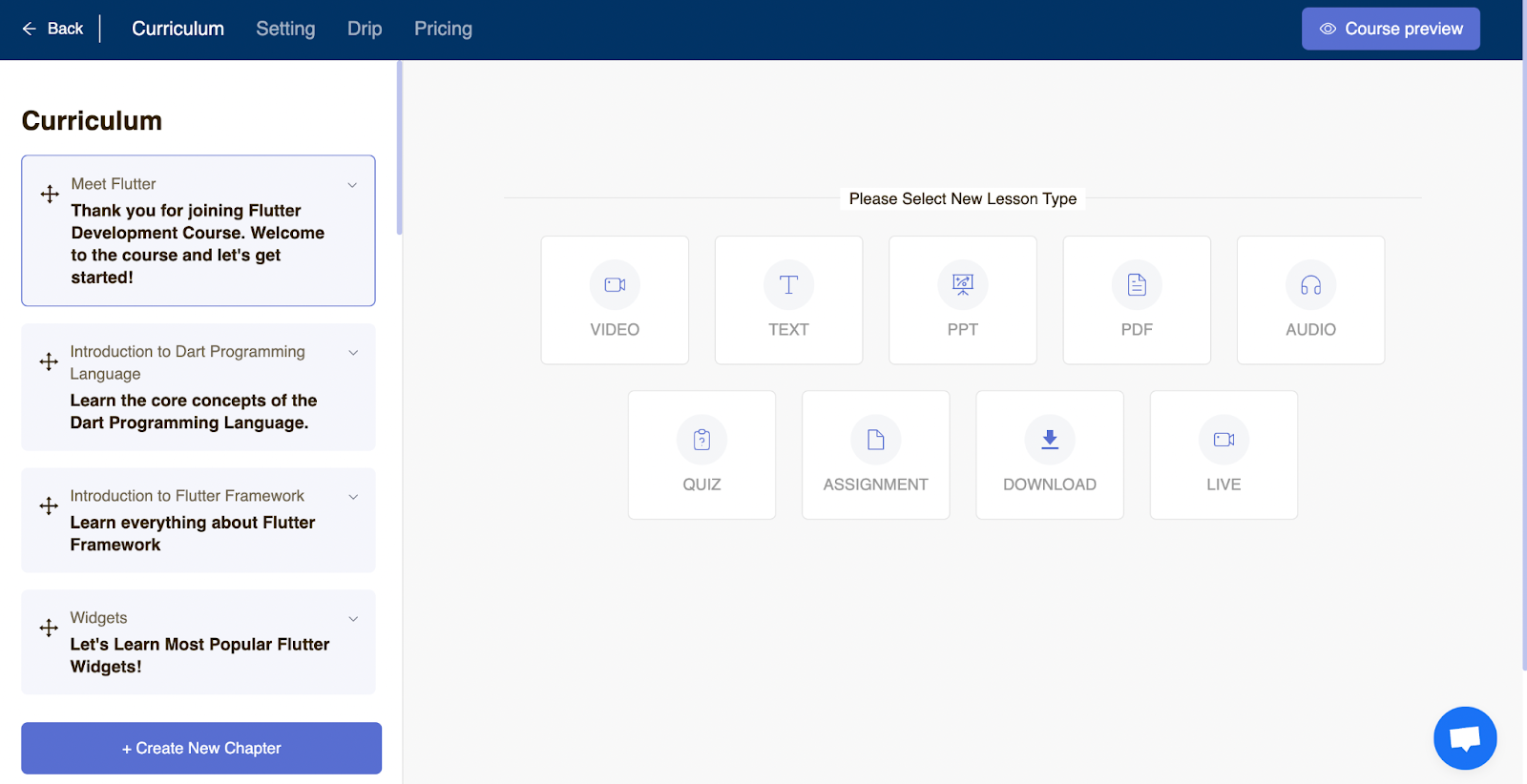Open the Course preview
1527x784 pixels.
1391,29
